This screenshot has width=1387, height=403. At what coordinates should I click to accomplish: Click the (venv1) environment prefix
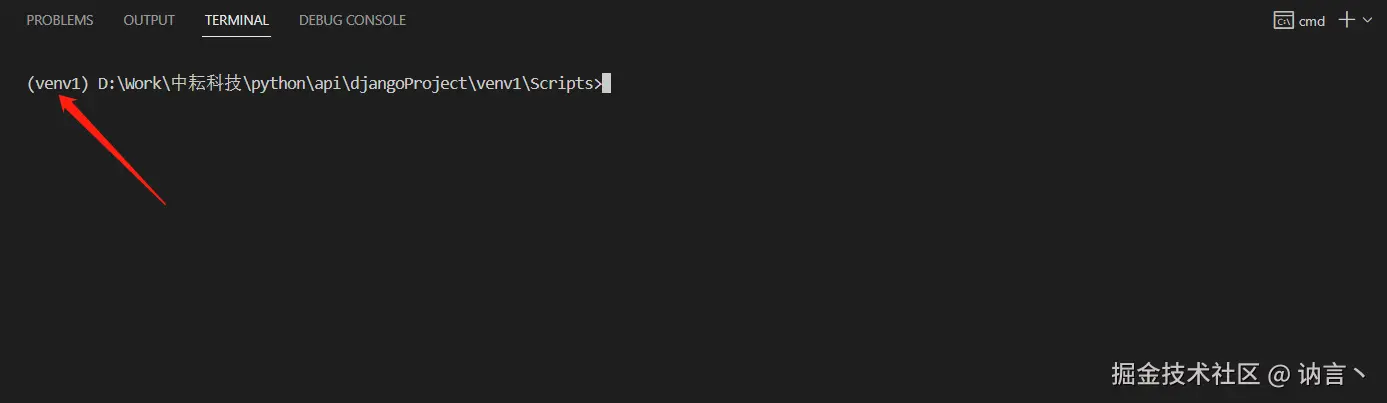point(58,84)
